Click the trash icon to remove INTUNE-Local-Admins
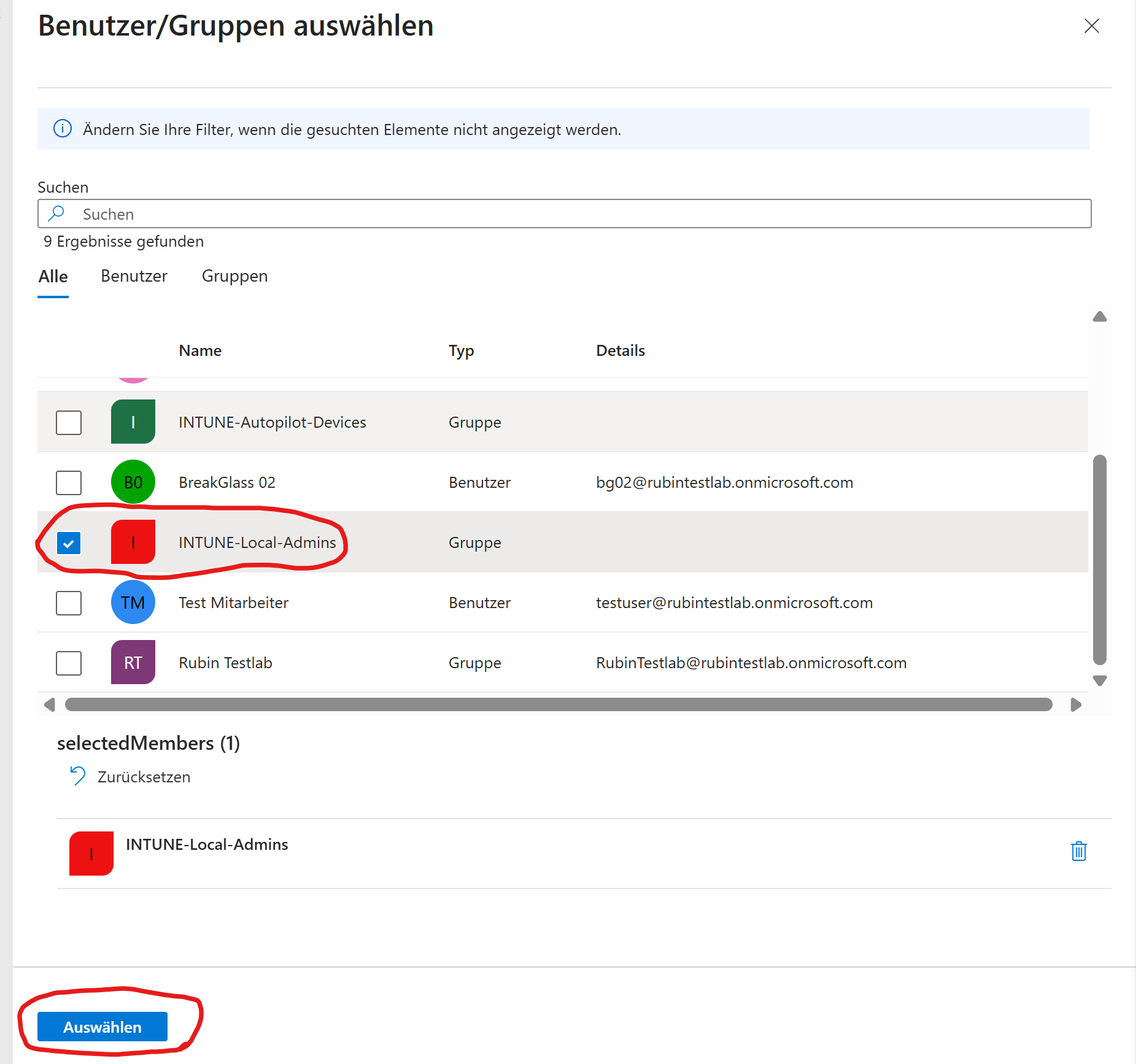Screen dimensions: 1141x1064 [x=1078, y=851]
